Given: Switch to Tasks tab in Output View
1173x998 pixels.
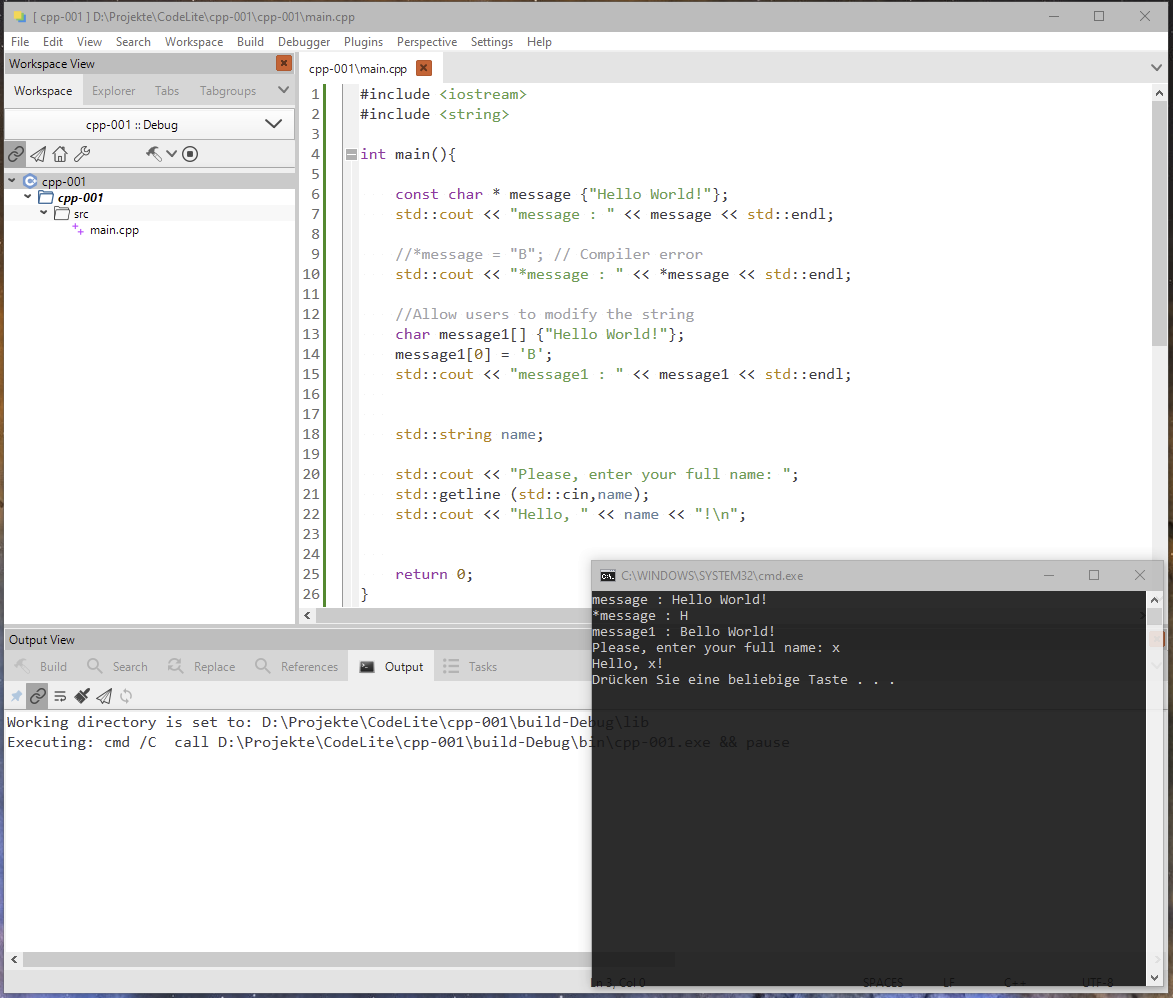Looking at the screenshot, I should click(471, 667).
